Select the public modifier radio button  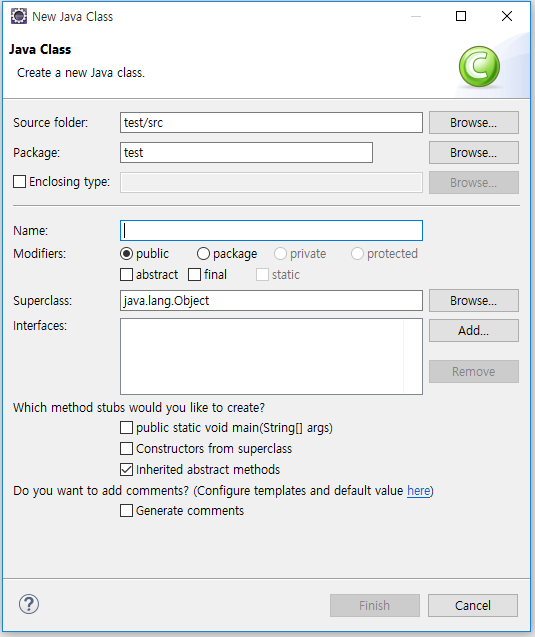(x=126, y=254)
